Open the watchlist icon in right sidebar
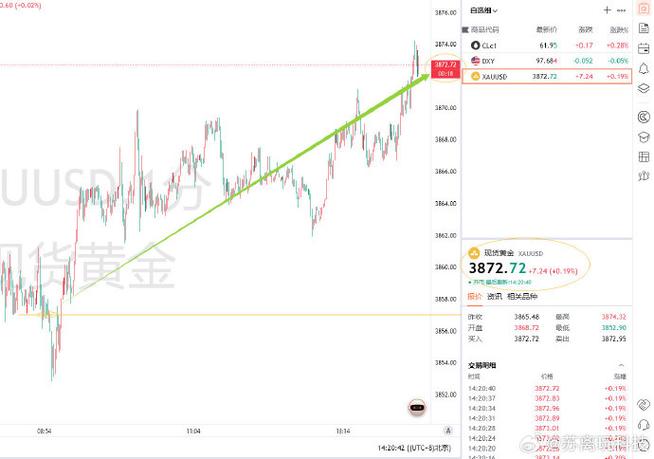The width and height of the screenshot is (654, 459). (x=644, y=10)
